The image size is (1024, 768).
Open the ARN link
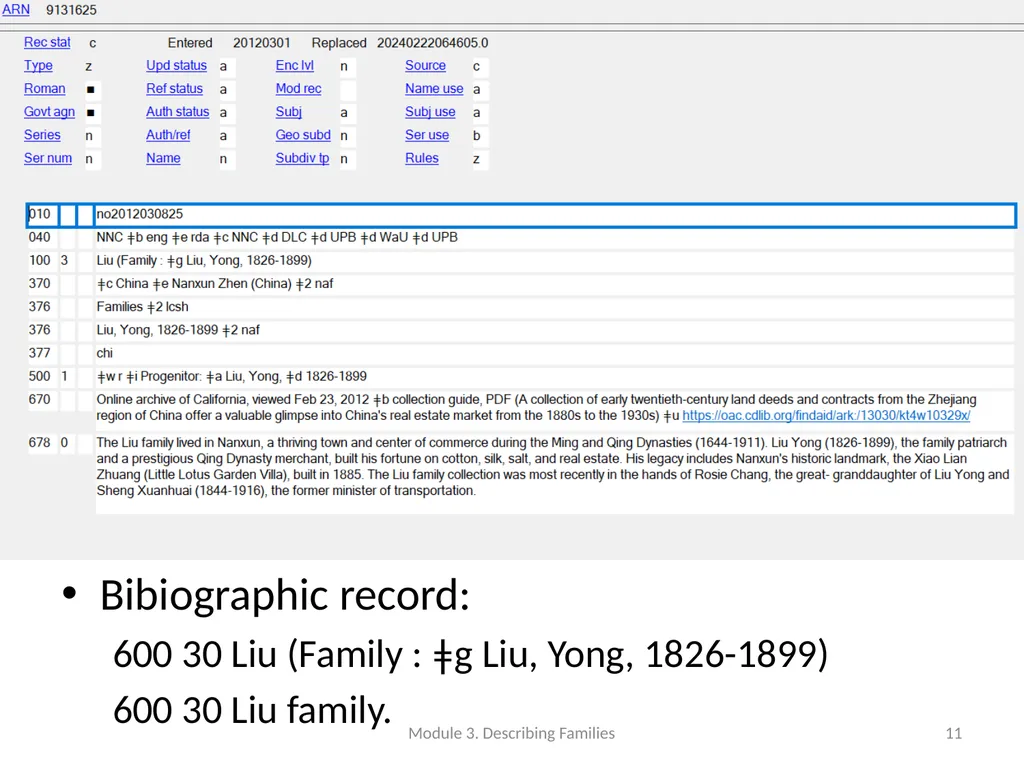16,10
